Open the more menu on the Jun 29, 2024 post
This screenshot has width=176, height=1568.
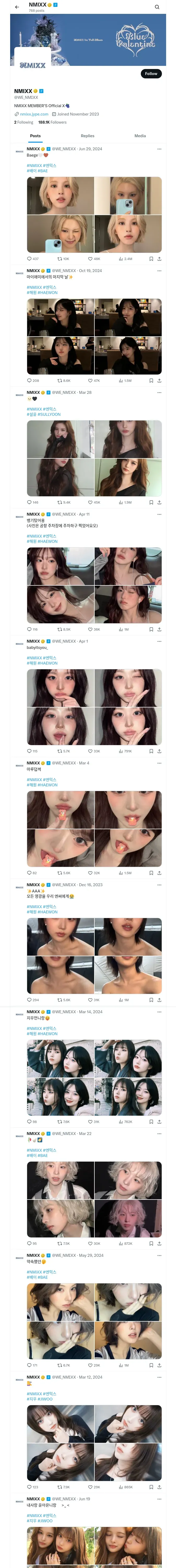(x=160, y=148)
